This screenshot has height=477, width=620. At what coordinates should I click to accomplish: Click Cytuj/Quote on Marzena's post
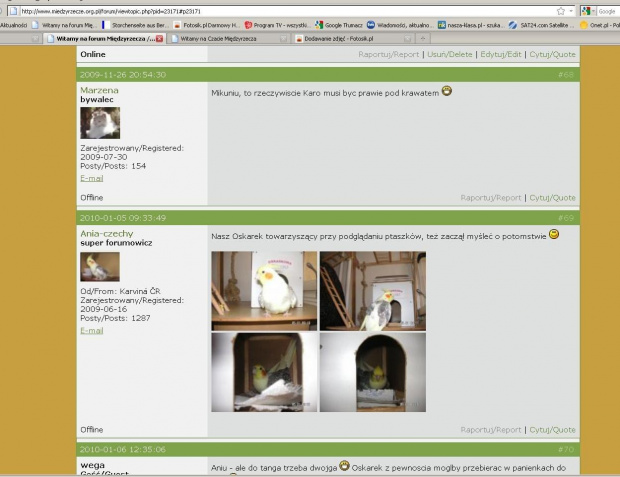tap(552, 198)
